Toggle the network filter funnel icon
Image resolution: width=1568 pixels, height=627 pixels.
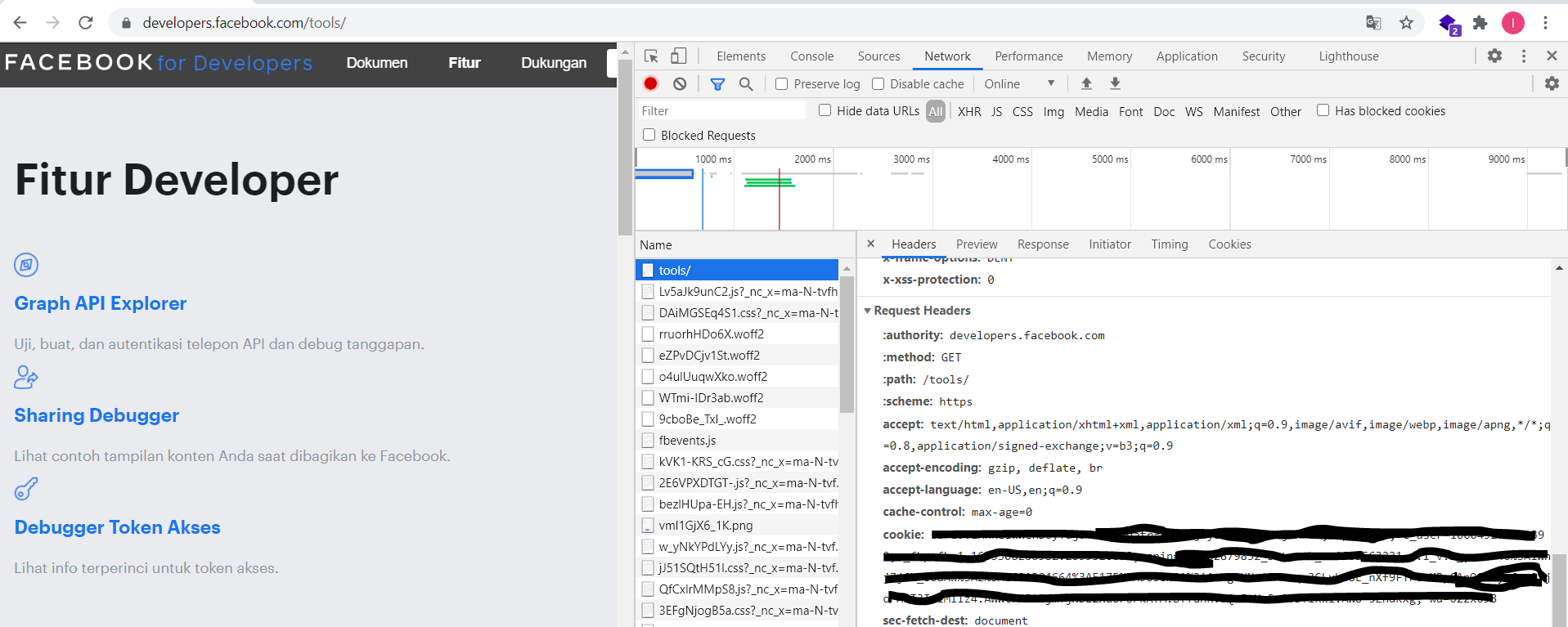tap(717, 83)
